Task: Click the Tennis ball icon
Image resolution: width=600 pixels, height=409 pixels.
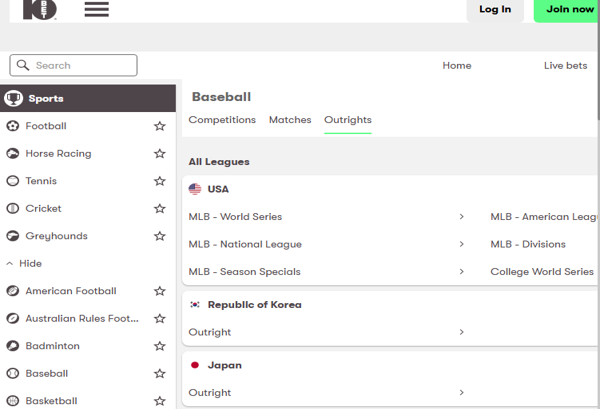Action: 13,181
